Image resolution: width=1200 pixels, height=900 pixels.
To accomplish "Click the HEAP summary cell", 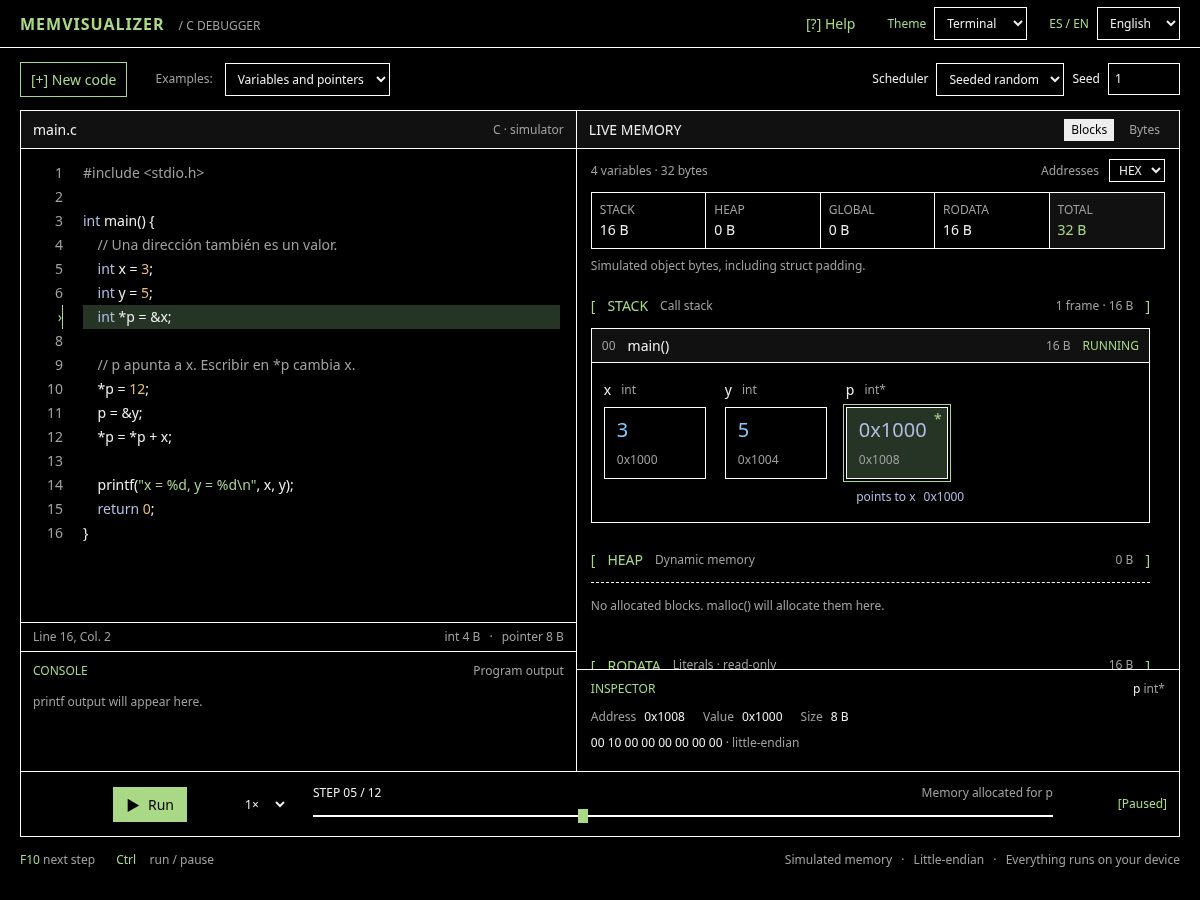I will coord(763,220).
